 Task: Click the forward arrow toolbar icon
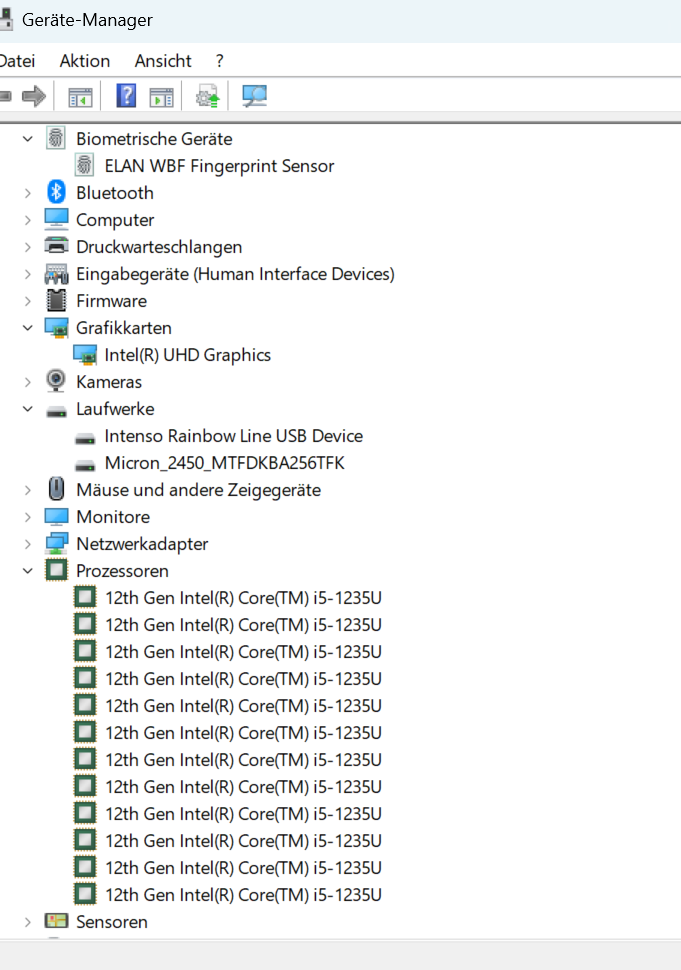point(34,97)
